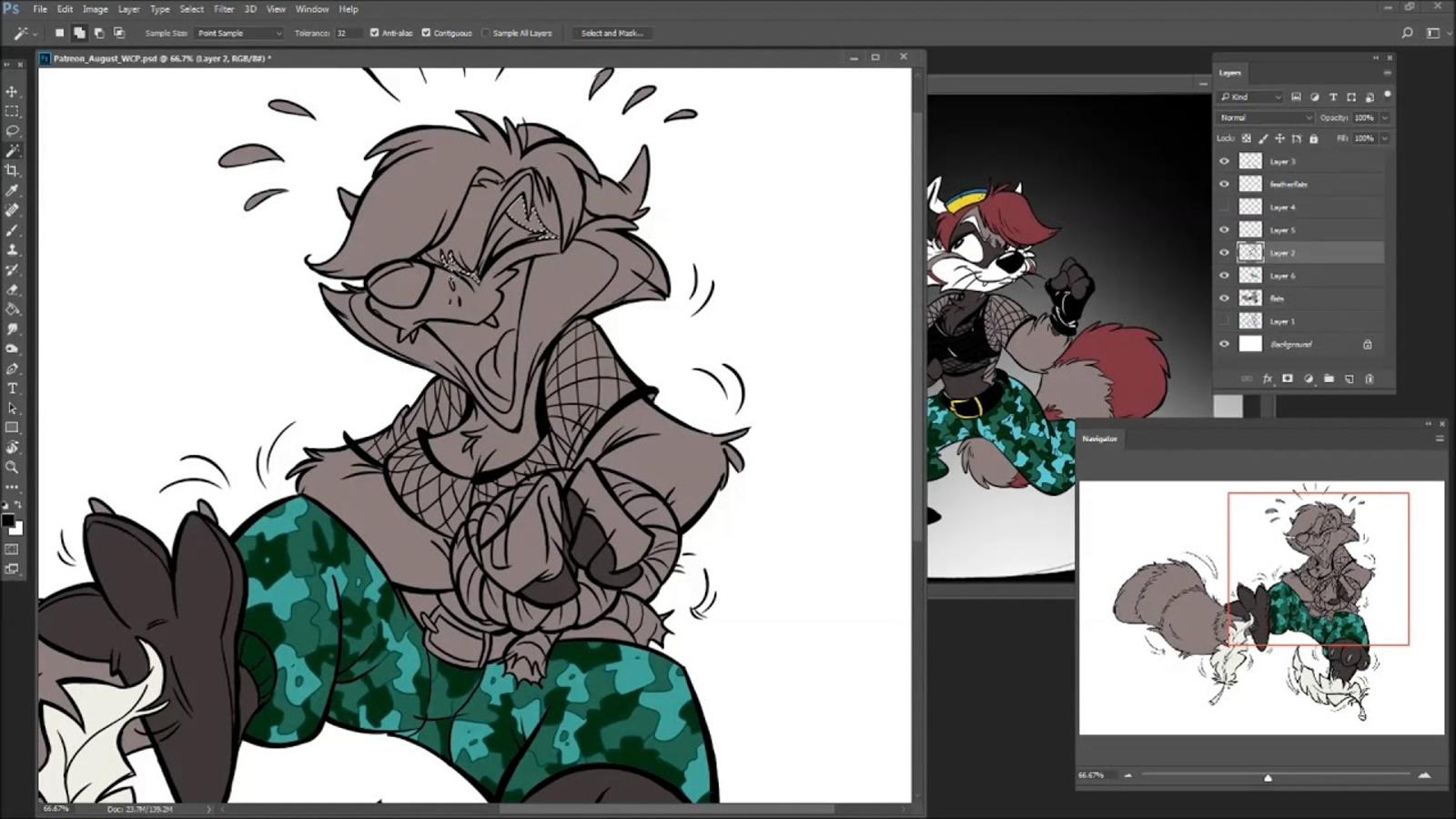This screenshot has width=1456, height=819.
Task: Disable the Anti-alias checkbox
Action: pos(374,33)
